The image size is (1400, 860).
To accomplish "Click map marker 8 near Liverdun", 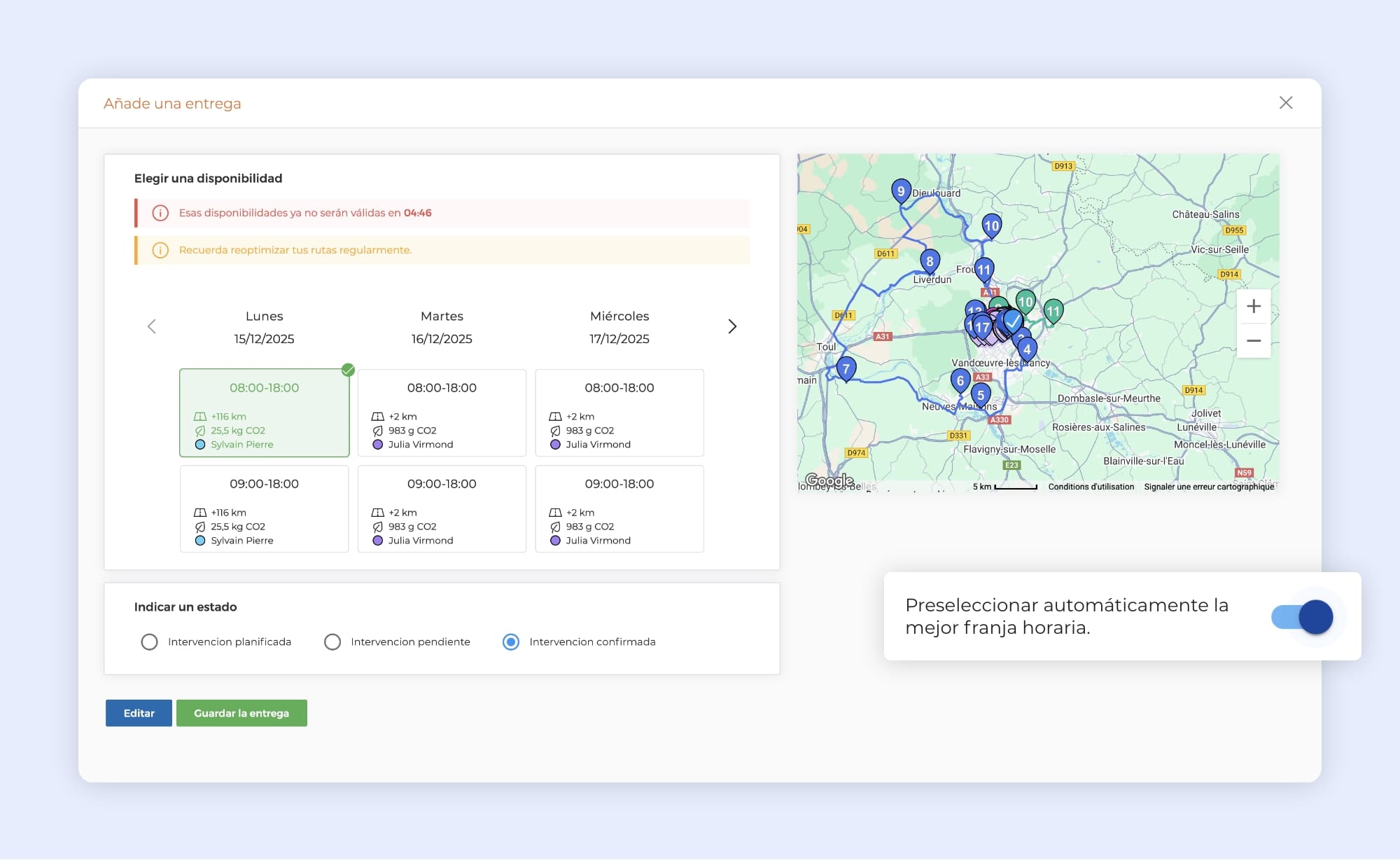I will coord(930,261).
